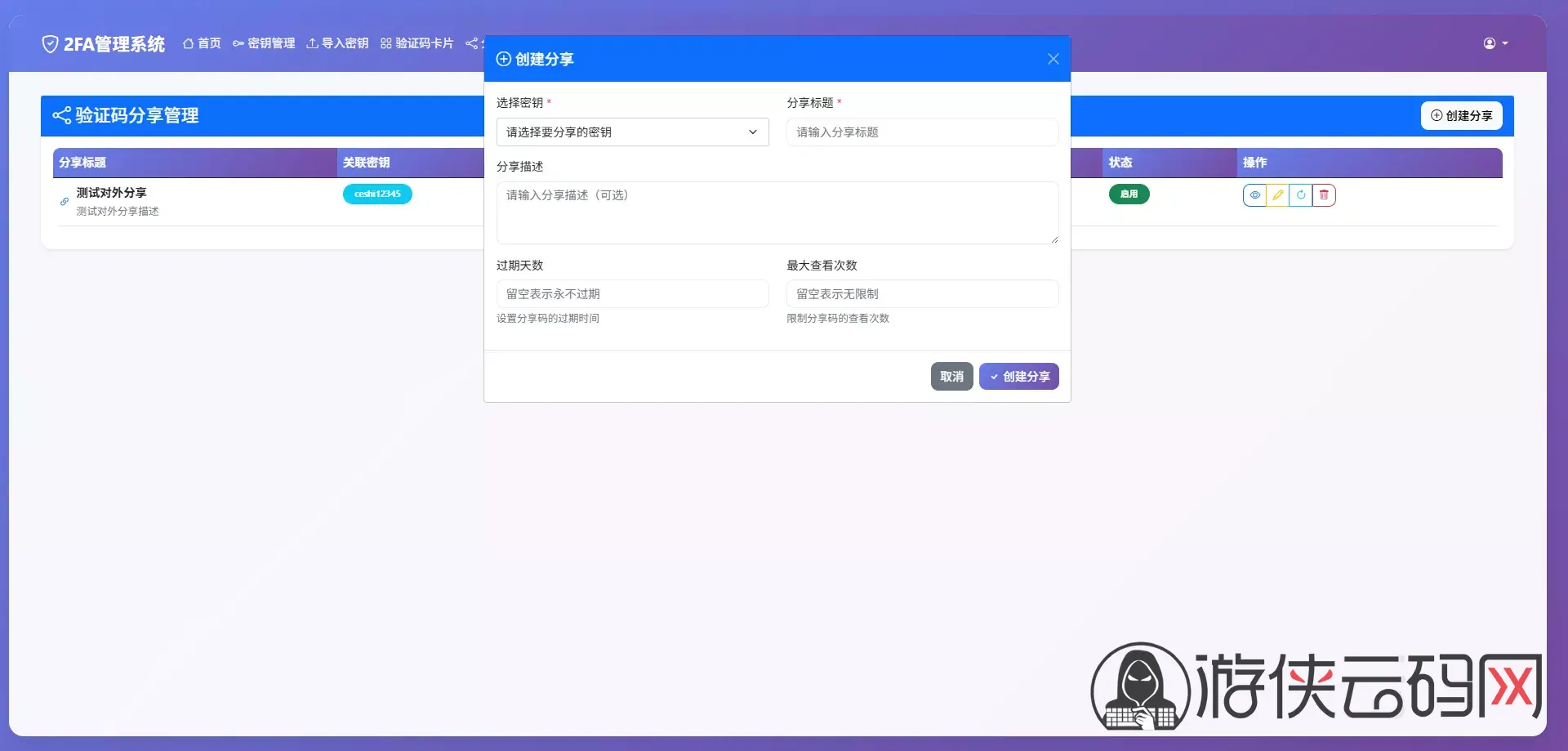The width and height of the screenshot is (1568, 751).
Task: Open 验证码卡片 navigation item
Action: [x=416, y=43]
